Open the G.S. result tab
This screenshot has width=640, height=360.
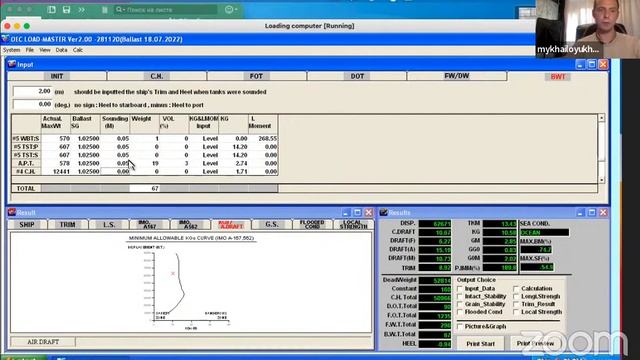point(271,224)
